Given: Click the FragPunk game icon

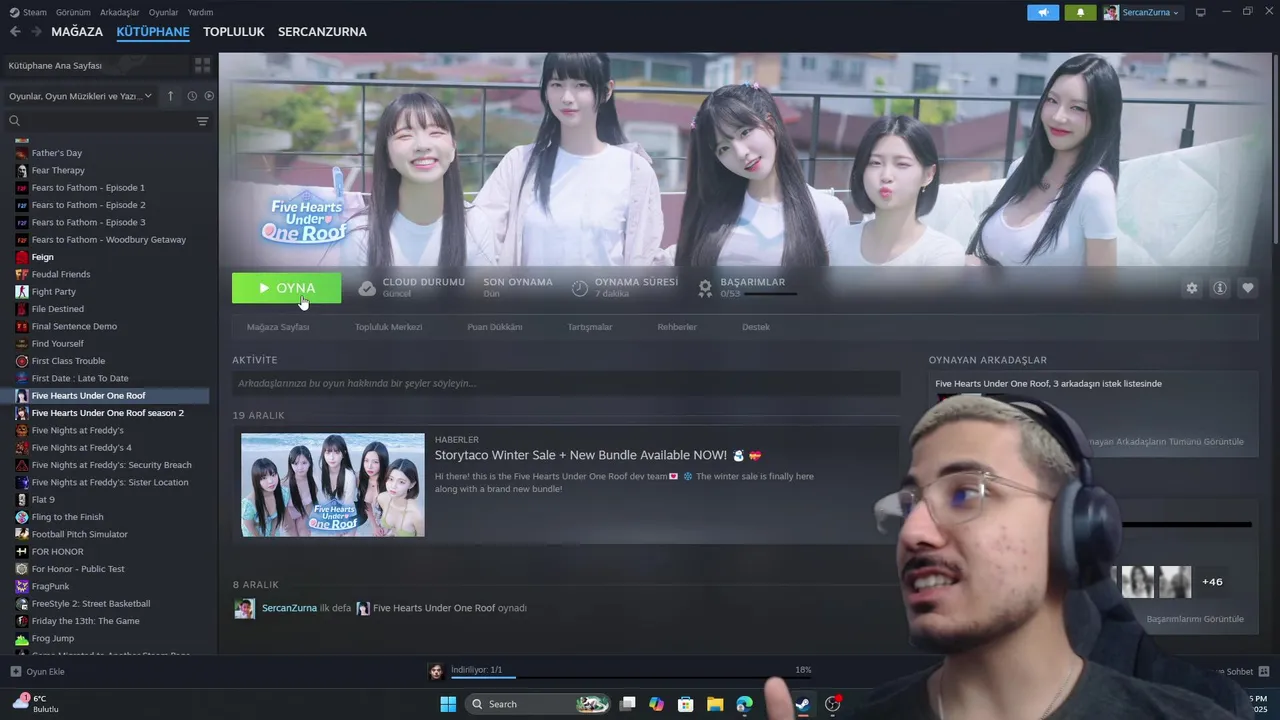Looking at the screenshot, I should point(22,586).
